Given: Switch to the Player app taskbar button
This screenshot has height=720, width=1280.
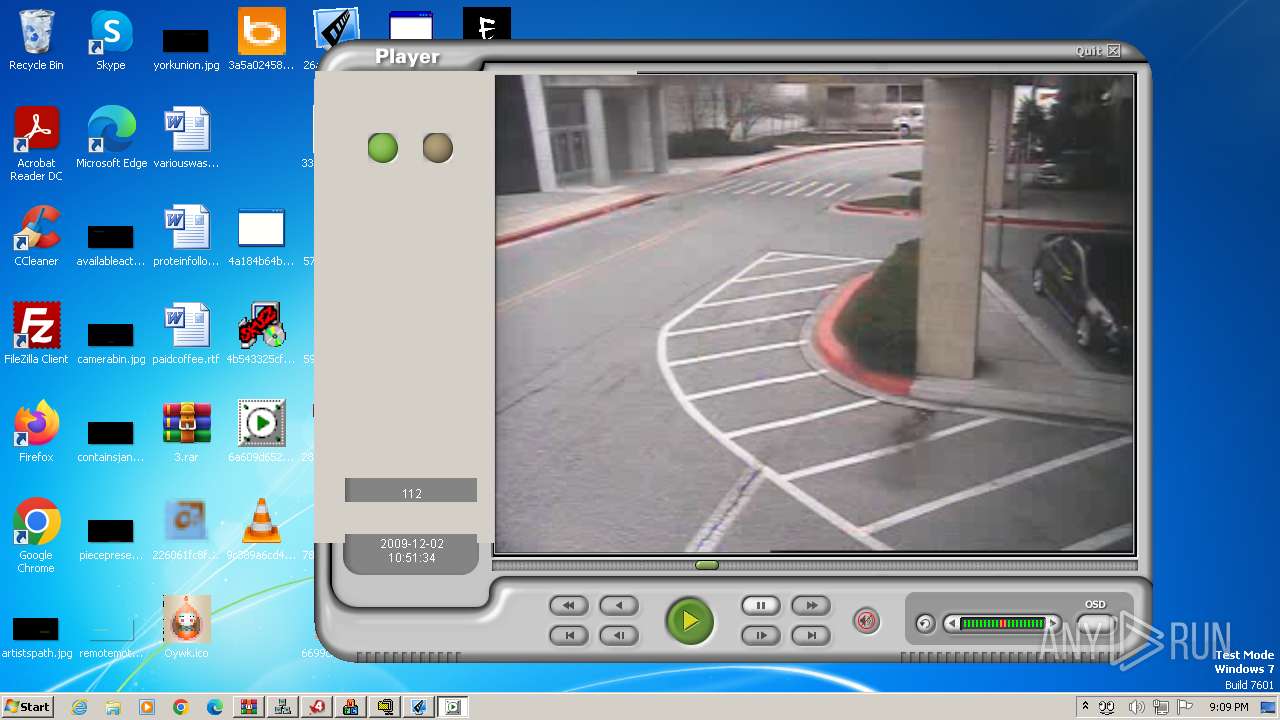Looking at the screenshot, I should (453, 707).
